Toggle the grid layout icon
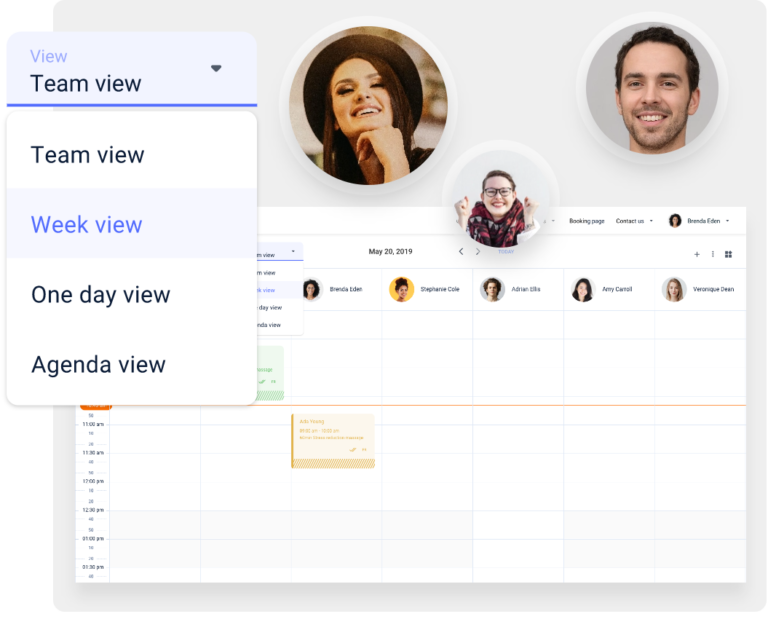768x619 pixels. (728, 254)
